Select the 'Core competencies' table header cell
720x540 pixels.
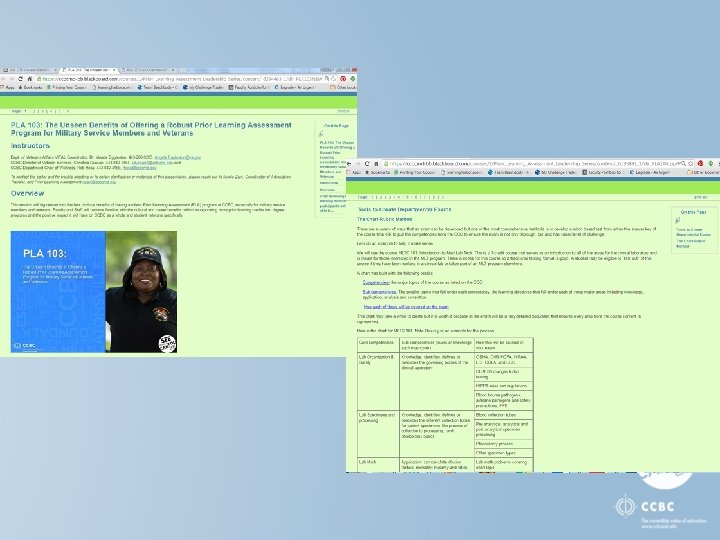point(378,345)
